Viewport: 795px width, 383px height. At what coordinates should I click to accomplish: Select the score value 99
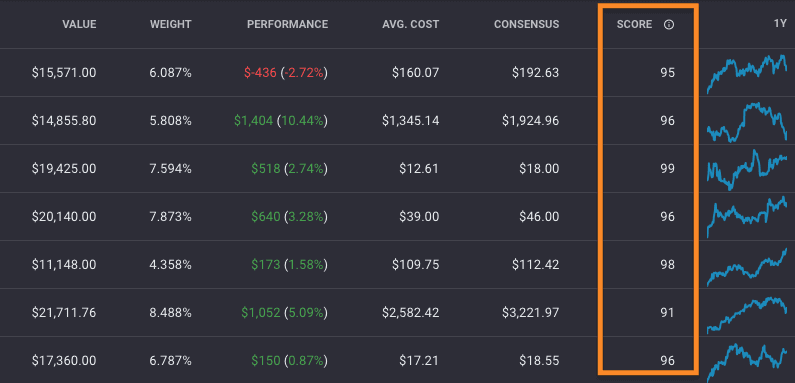point(668,168)
